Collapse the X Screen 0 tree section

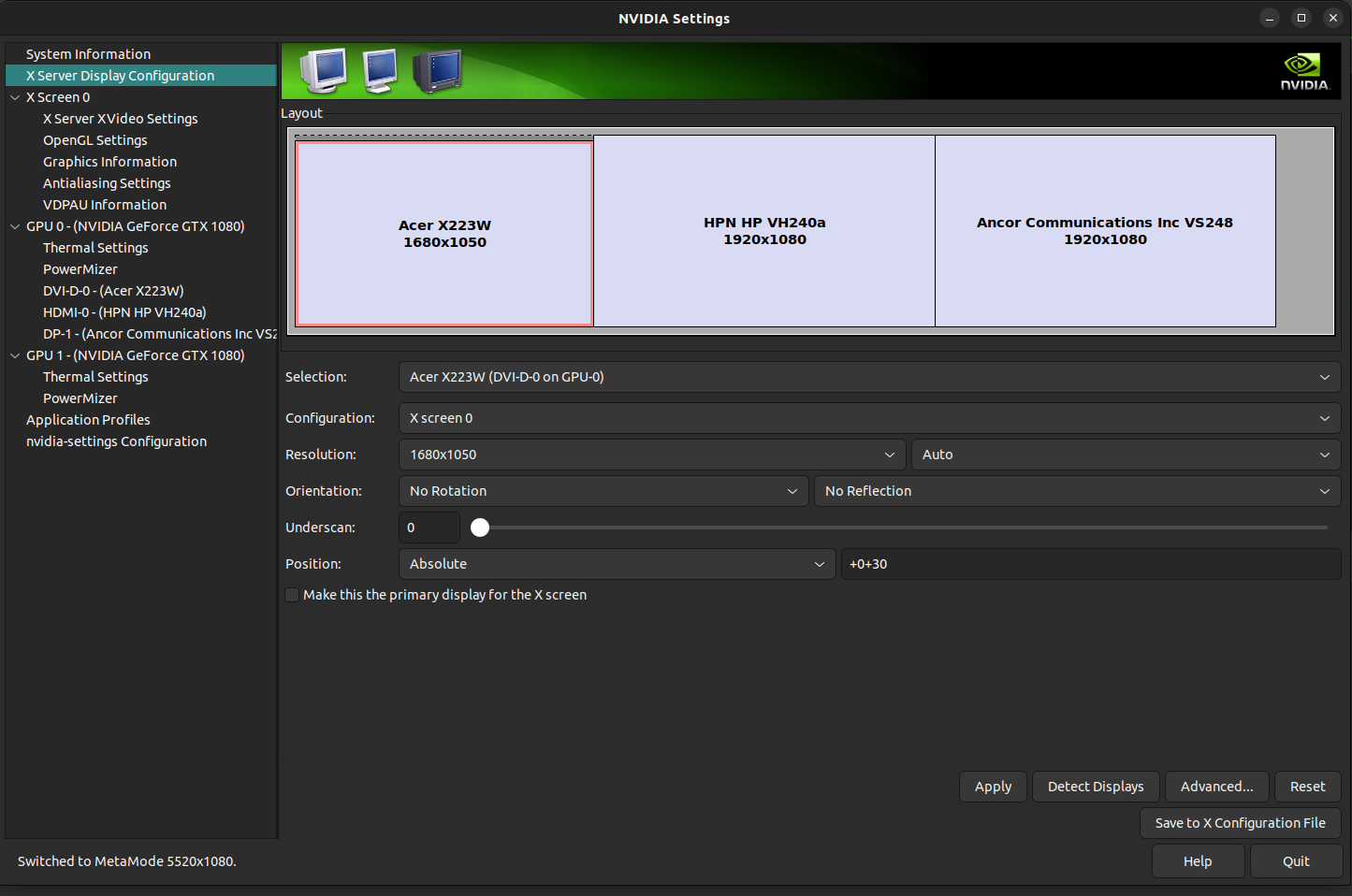tap(14, 96)
